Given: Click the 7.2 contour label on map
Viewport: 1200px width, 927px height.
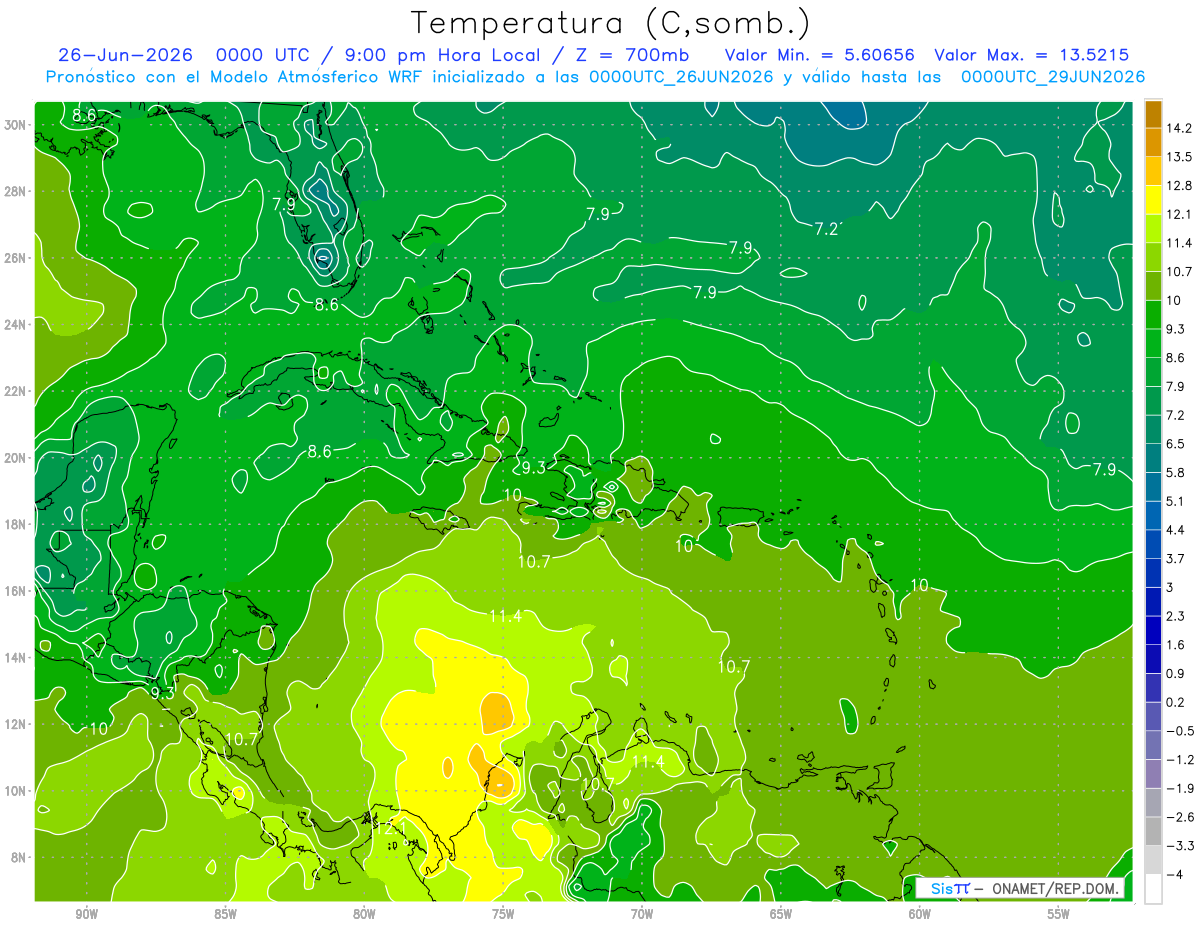Looking at the screenshot, I should tap(826, 229).
